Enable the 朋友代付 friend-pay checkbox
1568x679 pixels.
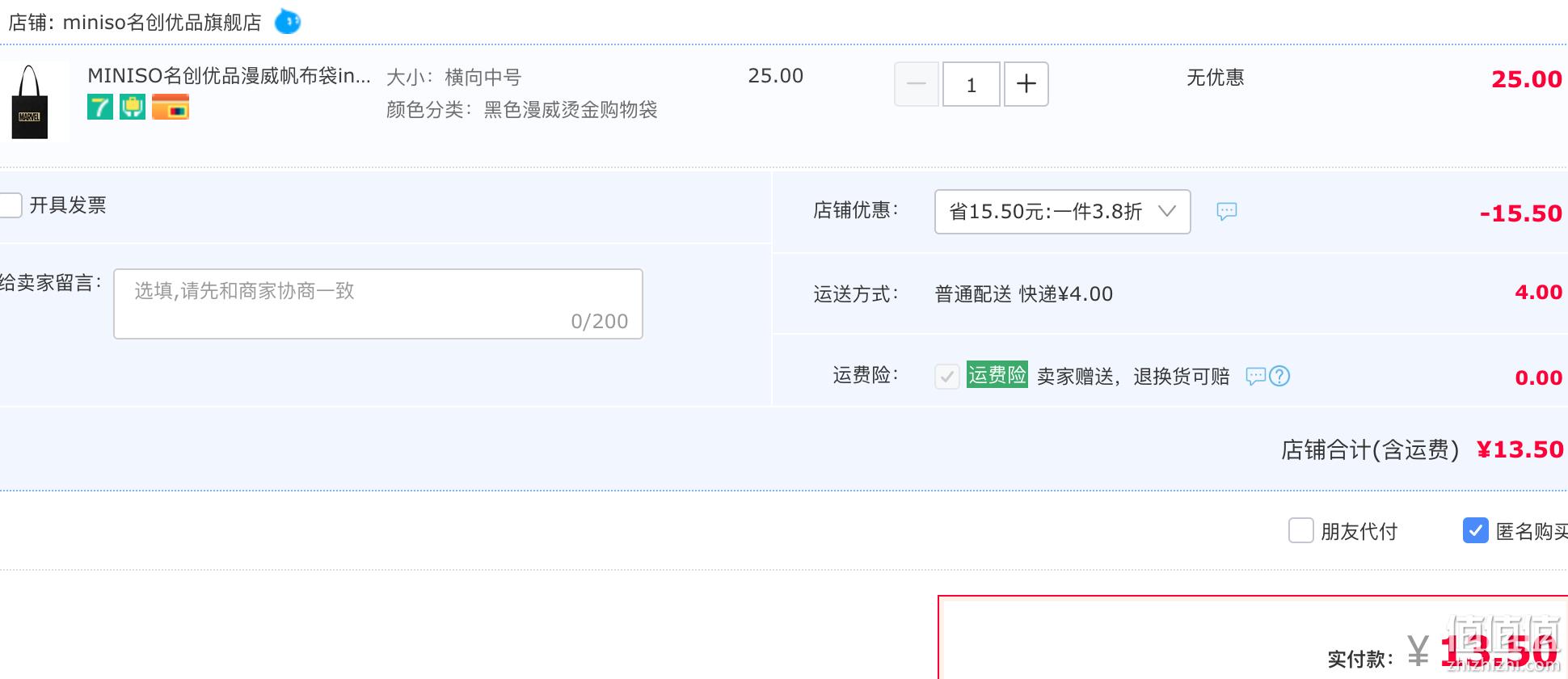(1301, 531)
